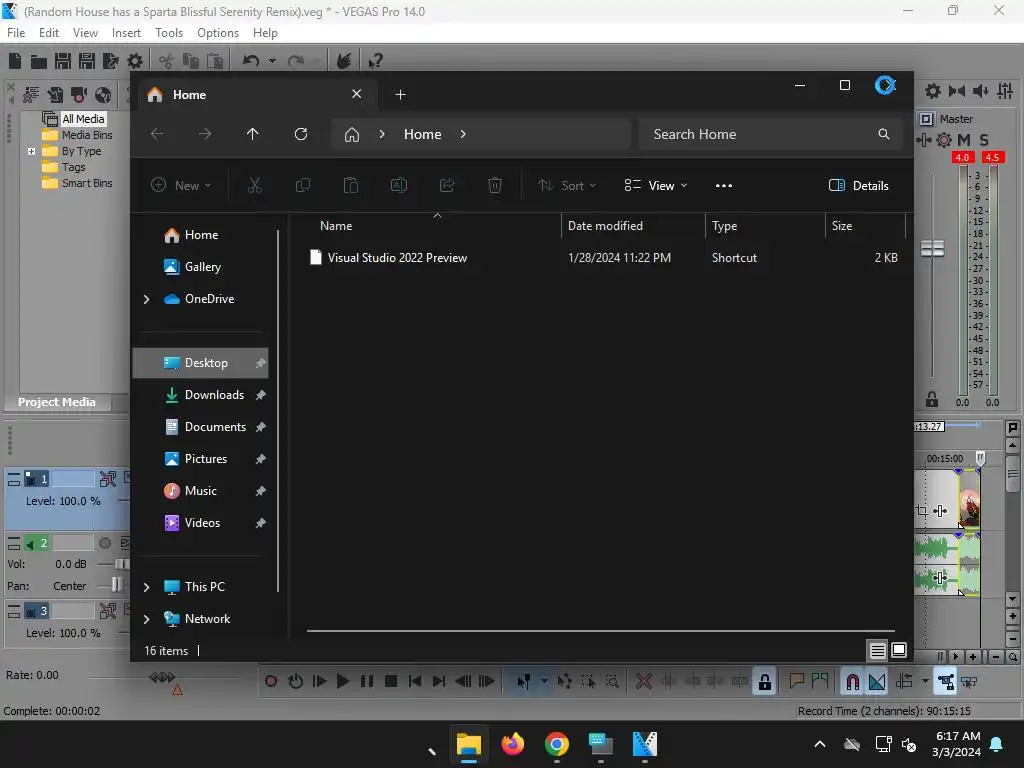The image size is (1024, 768).
Task: Expand the By Type folder in Project Media
Action: click(31, 152)
